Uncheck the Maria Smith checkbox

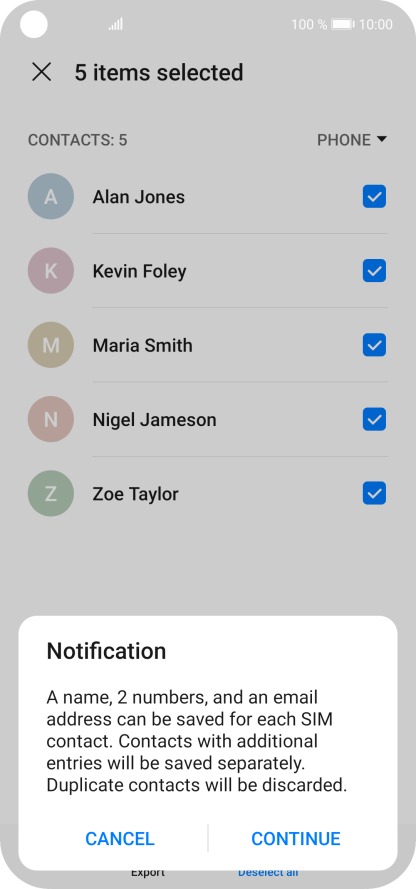tap(374, 345)
